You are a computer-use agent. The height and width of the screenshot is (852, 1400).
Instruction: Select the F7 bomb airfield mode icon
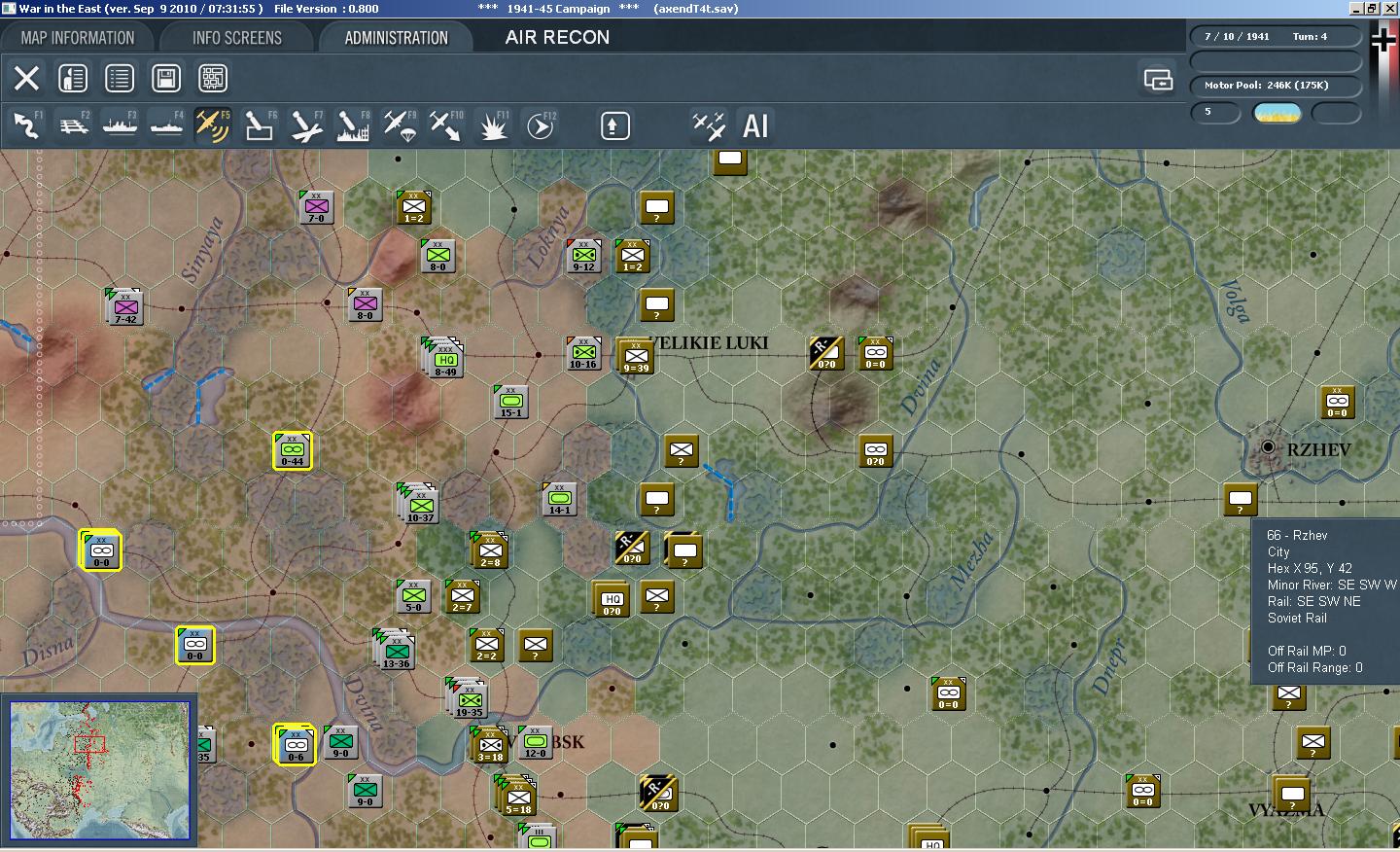tap(306, 125)
